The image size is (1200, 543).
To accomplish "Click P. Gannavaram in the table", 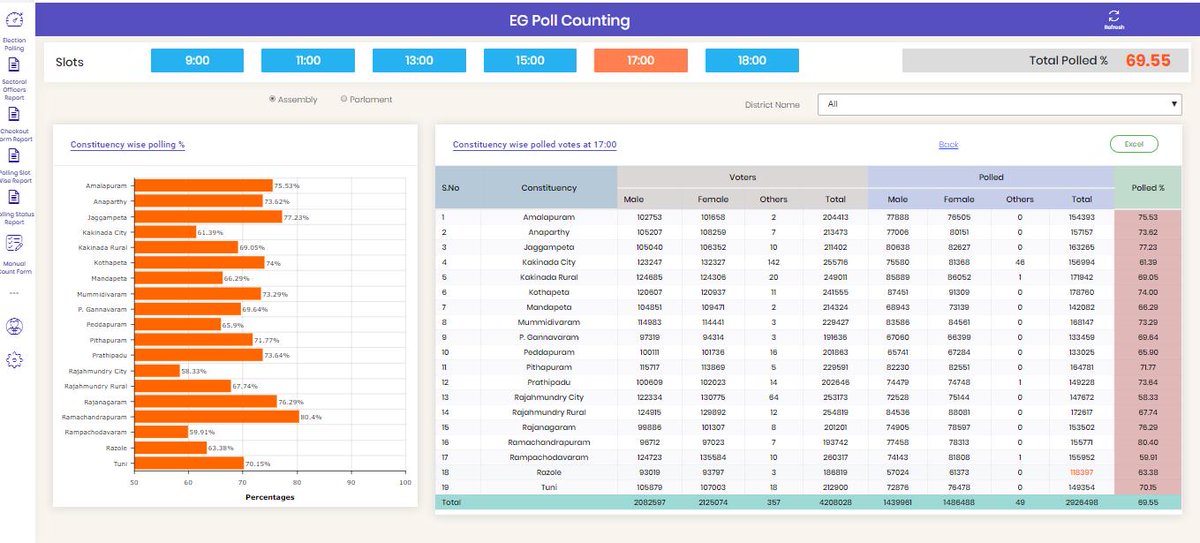I will click(549, 337).
